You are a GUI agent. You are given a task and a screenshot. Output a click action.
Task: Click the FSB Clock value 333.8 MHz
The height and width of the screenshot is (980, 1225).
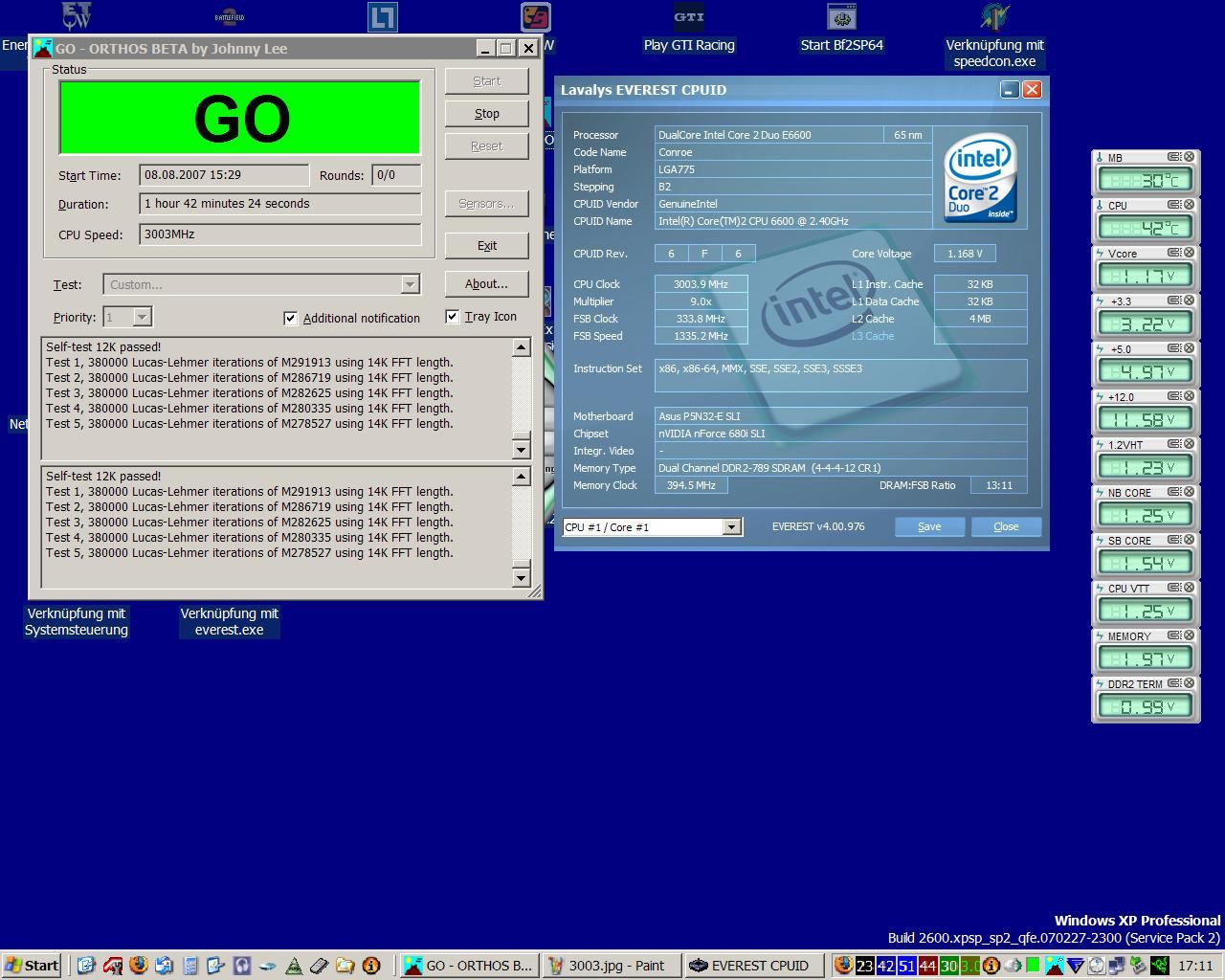click(701, 319)
